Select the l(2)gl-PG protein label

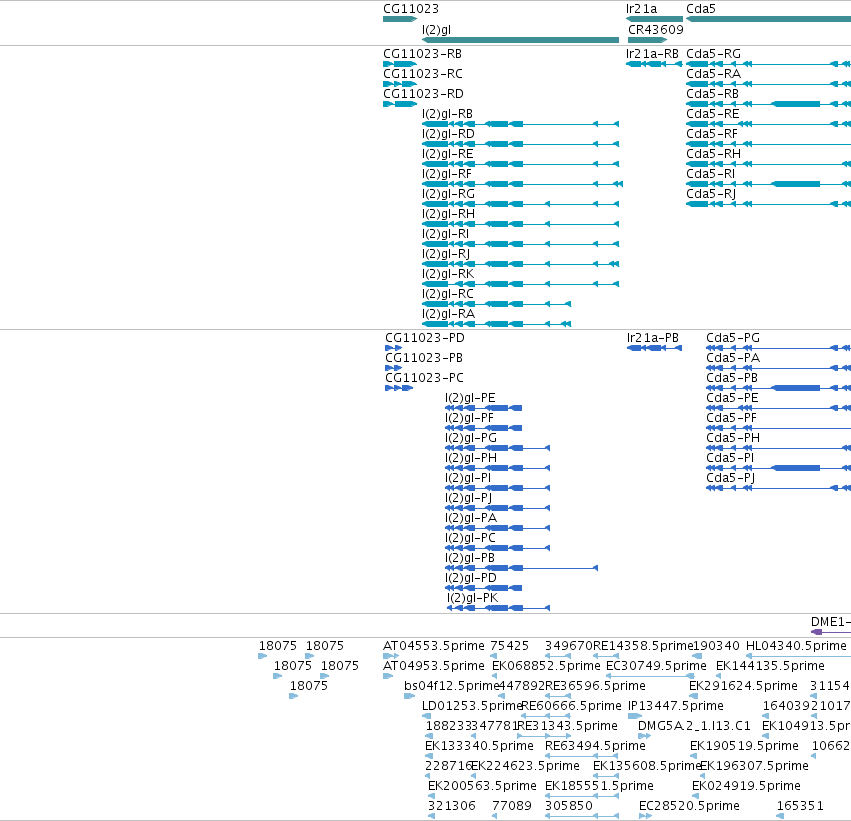coord(471,438)
